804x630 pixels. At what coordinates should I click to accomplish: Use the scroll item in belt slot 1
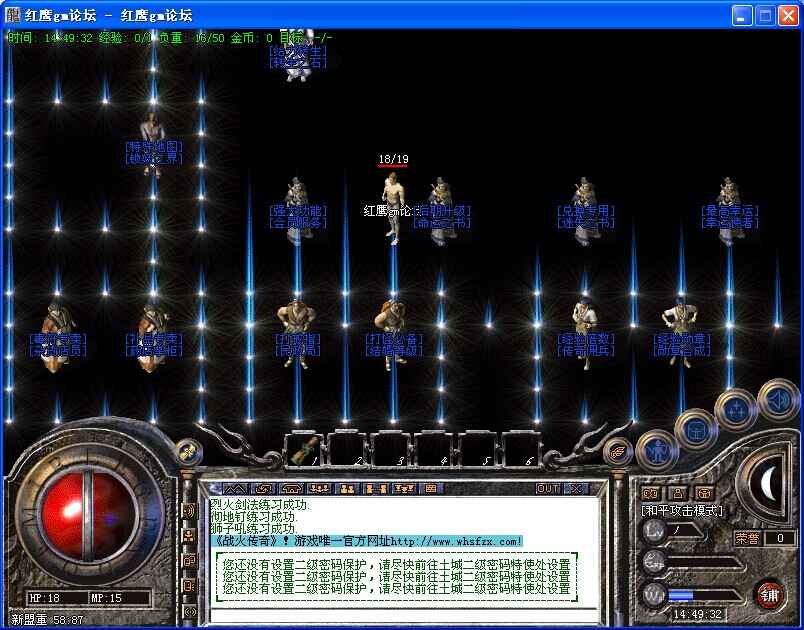point(304,450)
